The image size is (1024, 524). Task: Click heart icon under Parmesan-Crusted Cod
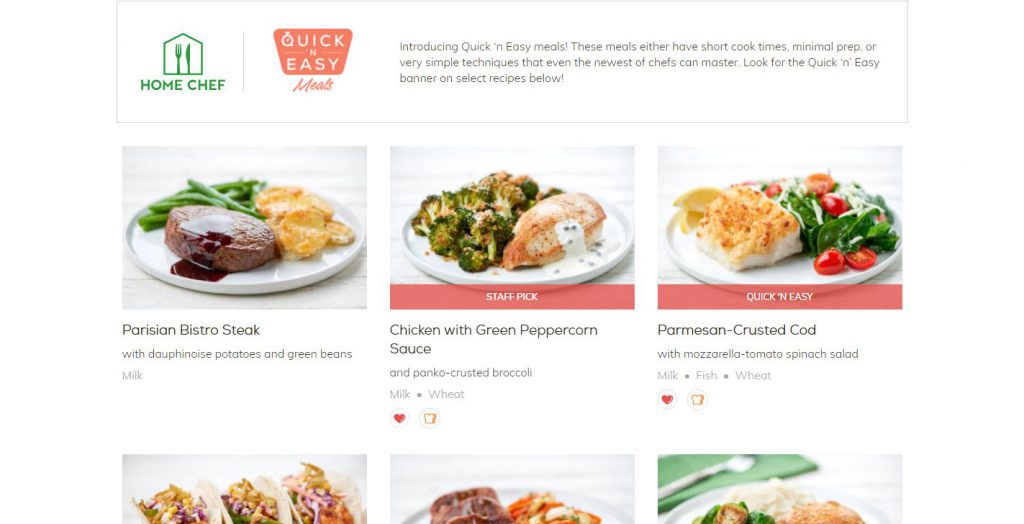coord(667,399)
